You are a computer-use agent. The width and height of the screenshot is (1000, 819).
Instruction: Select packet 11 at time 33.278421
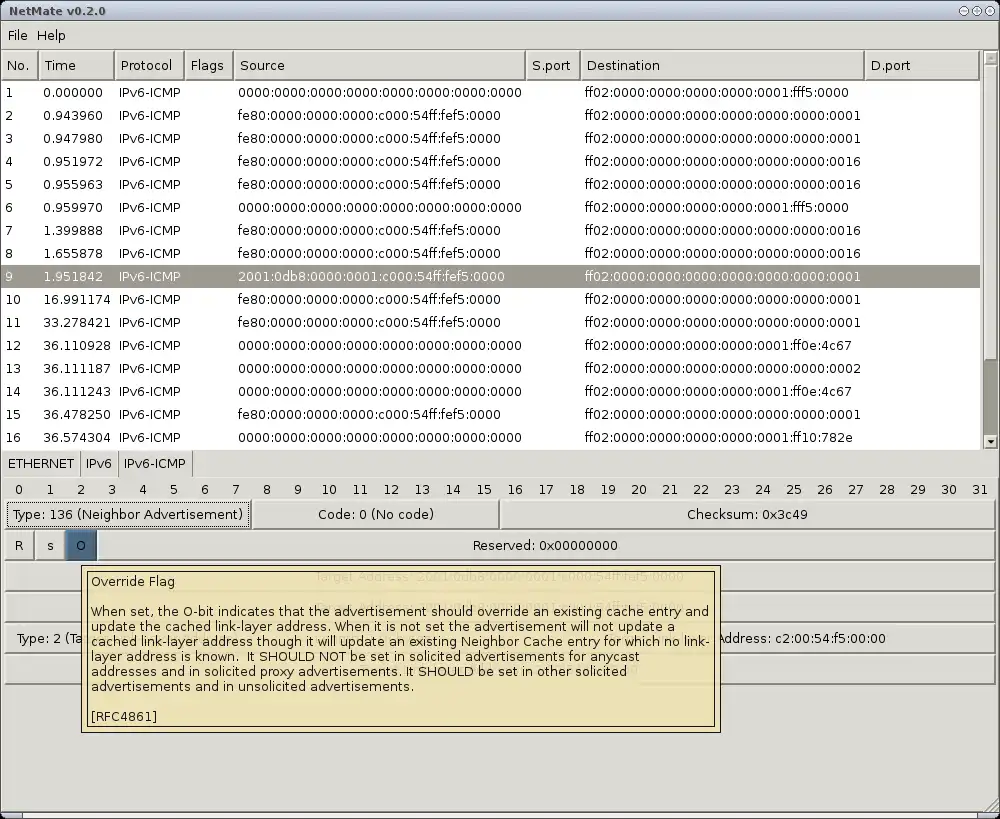[x=490, y=322]
